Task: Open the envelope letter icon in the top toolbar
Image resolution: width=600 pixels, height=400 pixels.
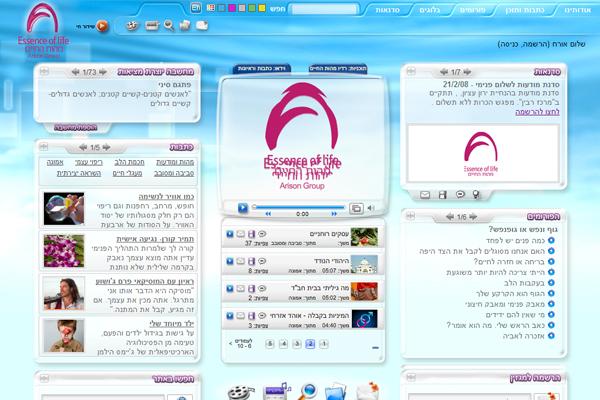Action: click(x=202, y=25)
